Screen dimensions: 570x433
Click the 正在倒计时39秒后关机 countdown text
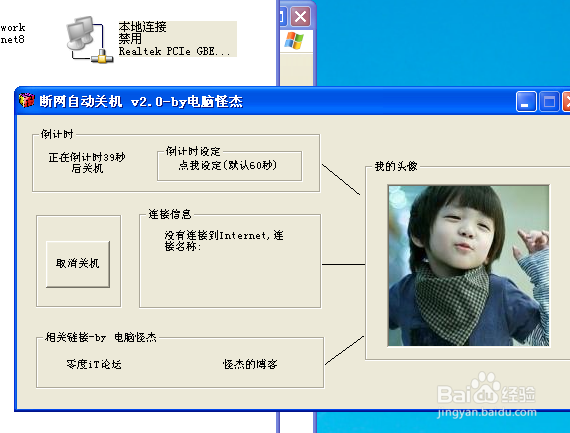point(87,163)
